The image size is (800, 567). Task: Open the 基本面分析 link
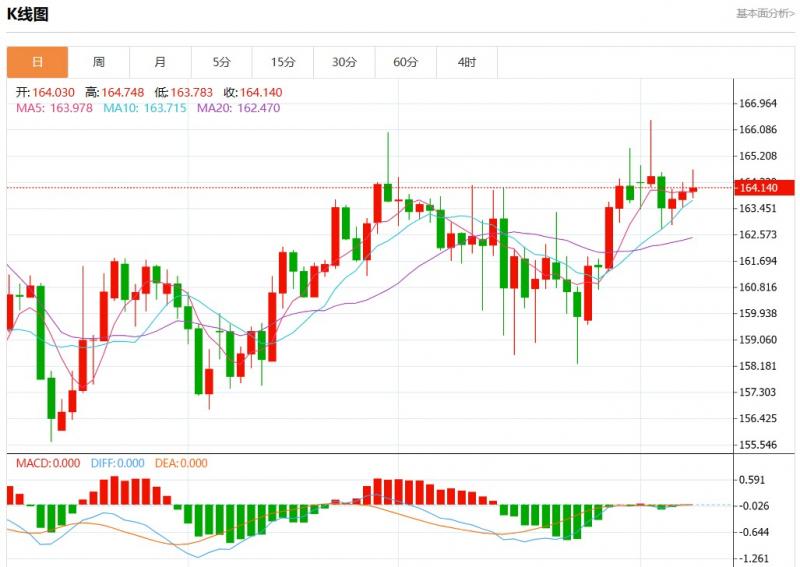tap(765, 14)
